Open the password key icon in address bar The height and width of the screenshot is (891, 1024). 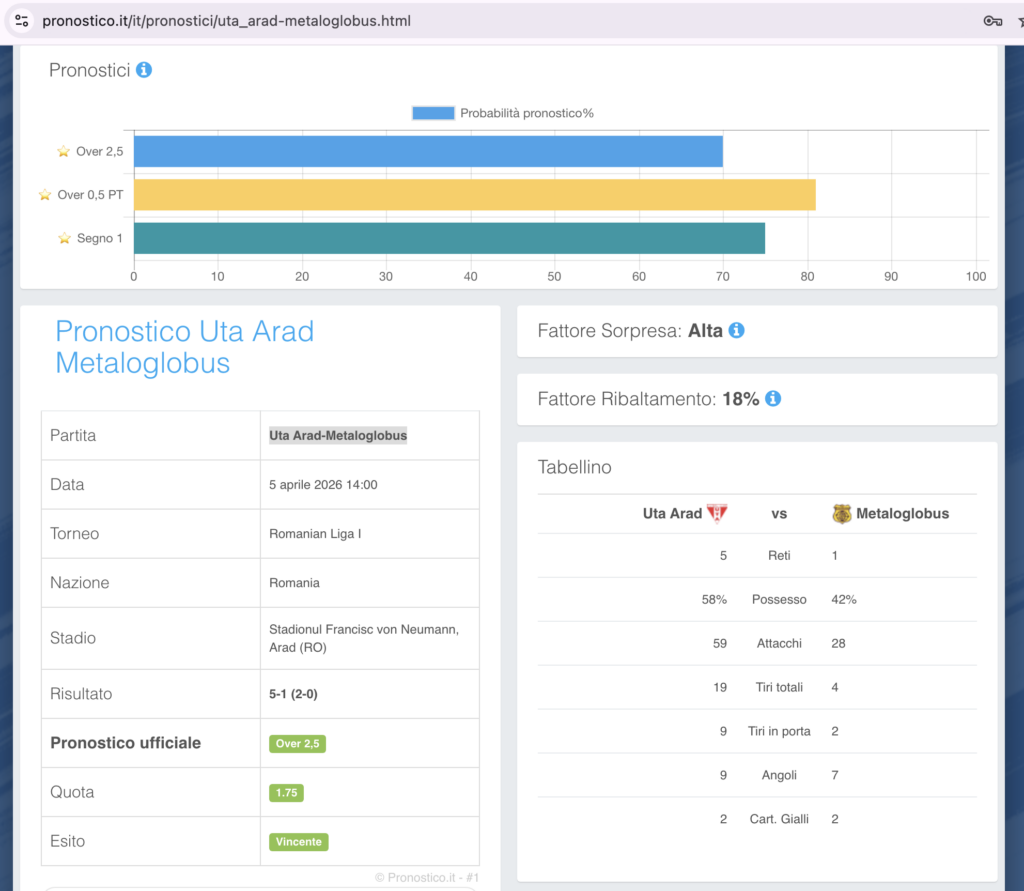tap(993, 20)
